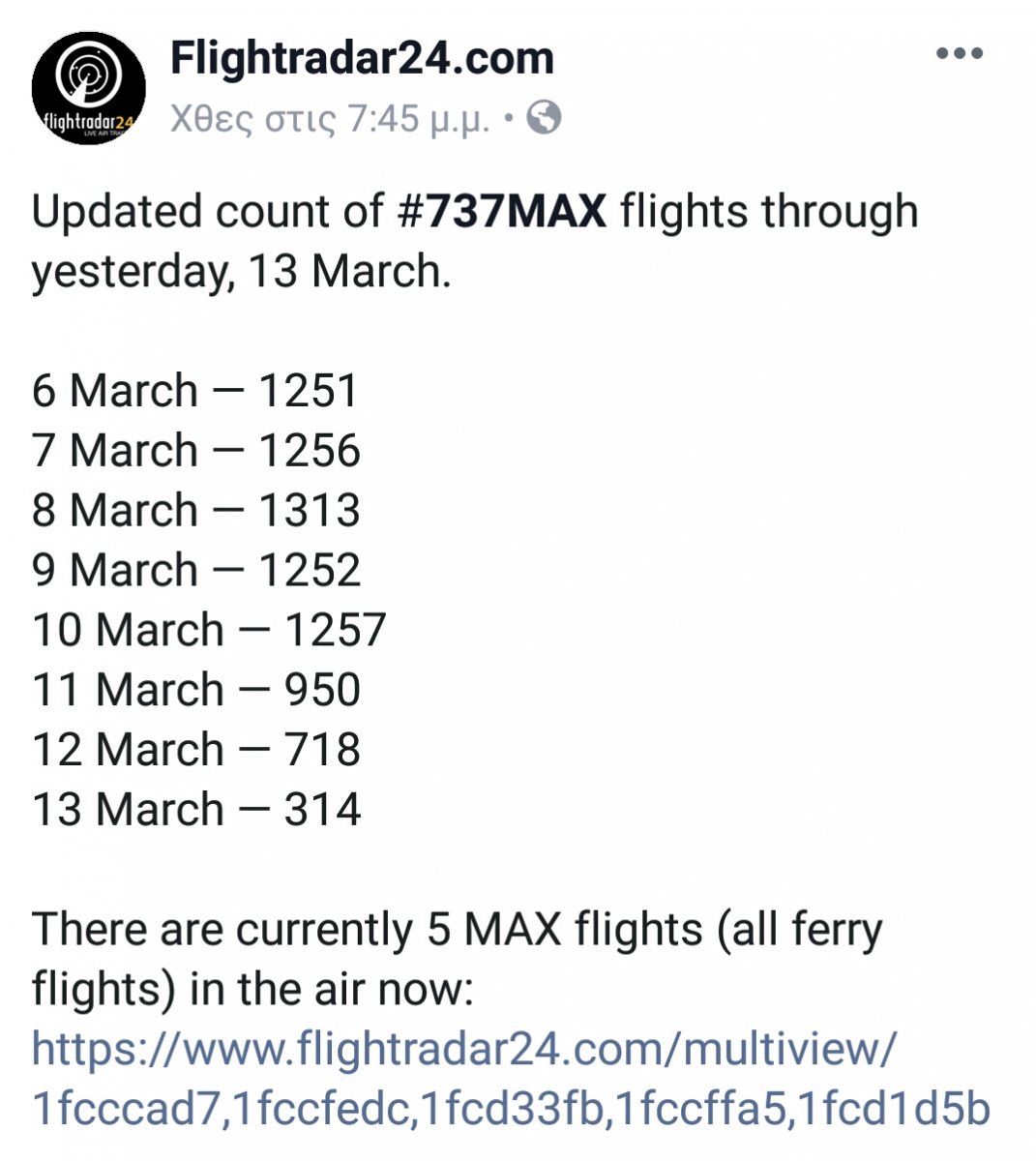1036x1161 pixels.
Task: Open the #737MAX hashtag
Action: [x=502, y=212]
